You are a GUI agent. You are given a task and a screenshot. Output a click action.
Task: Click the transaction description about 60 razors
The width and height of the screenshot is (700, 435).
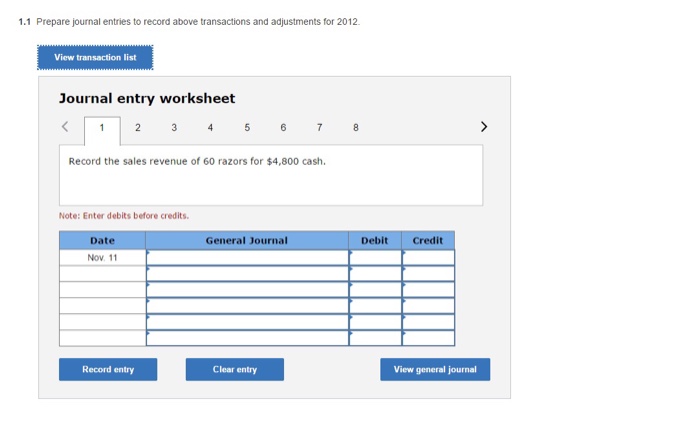tap(197, 161)
